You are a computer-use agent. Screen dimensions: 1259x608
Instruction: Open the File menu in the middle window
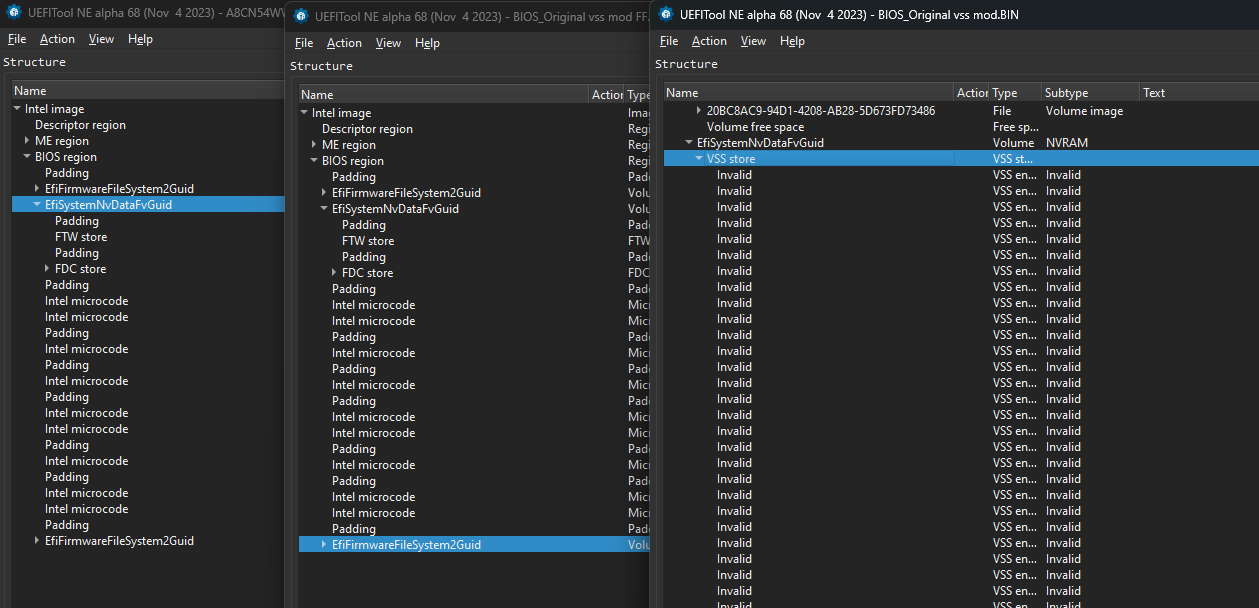click(x=304, y=43)
